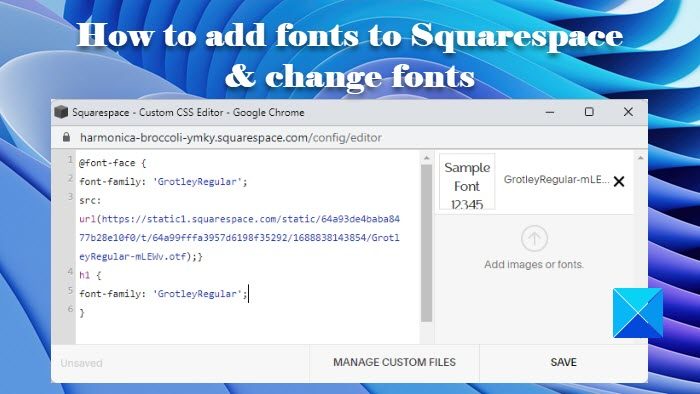Click the files panel scrollbar up arrow

click(641, 158)
